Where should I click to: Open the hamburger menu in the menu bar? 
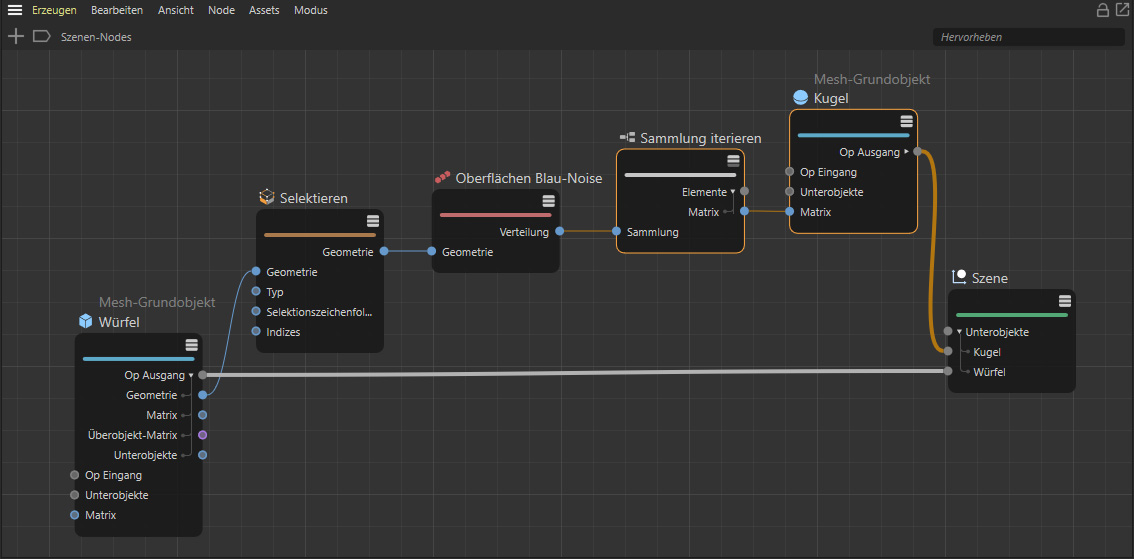15,10
